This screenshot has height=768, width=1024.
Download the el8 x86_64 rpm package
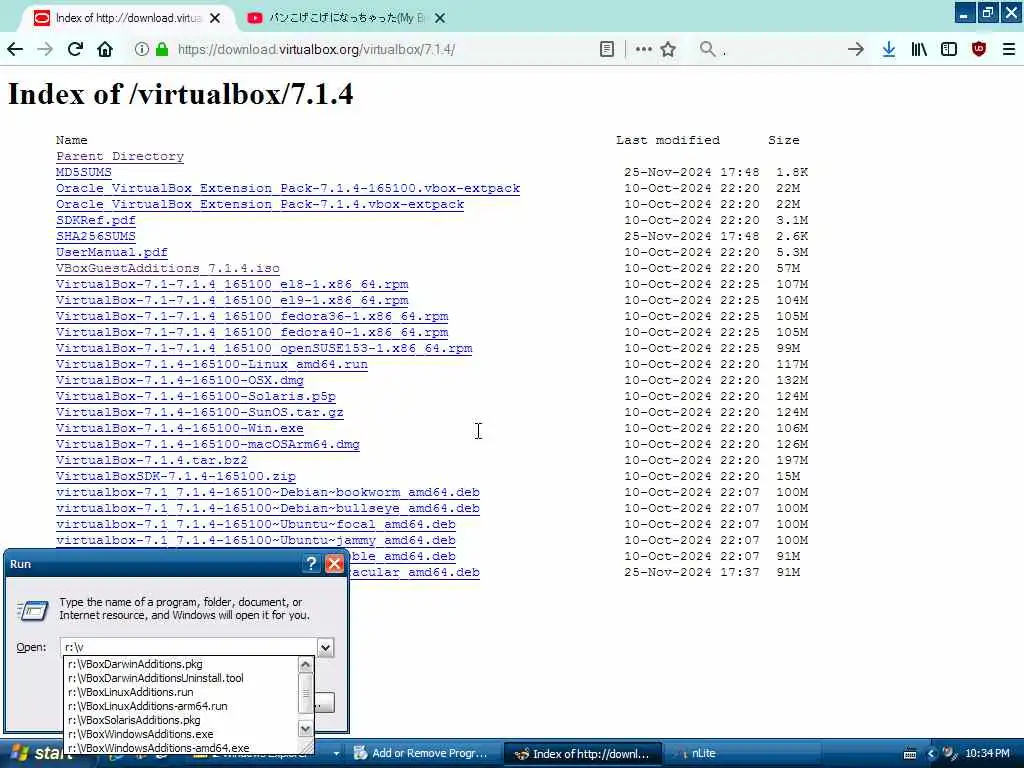click(232, 284)
